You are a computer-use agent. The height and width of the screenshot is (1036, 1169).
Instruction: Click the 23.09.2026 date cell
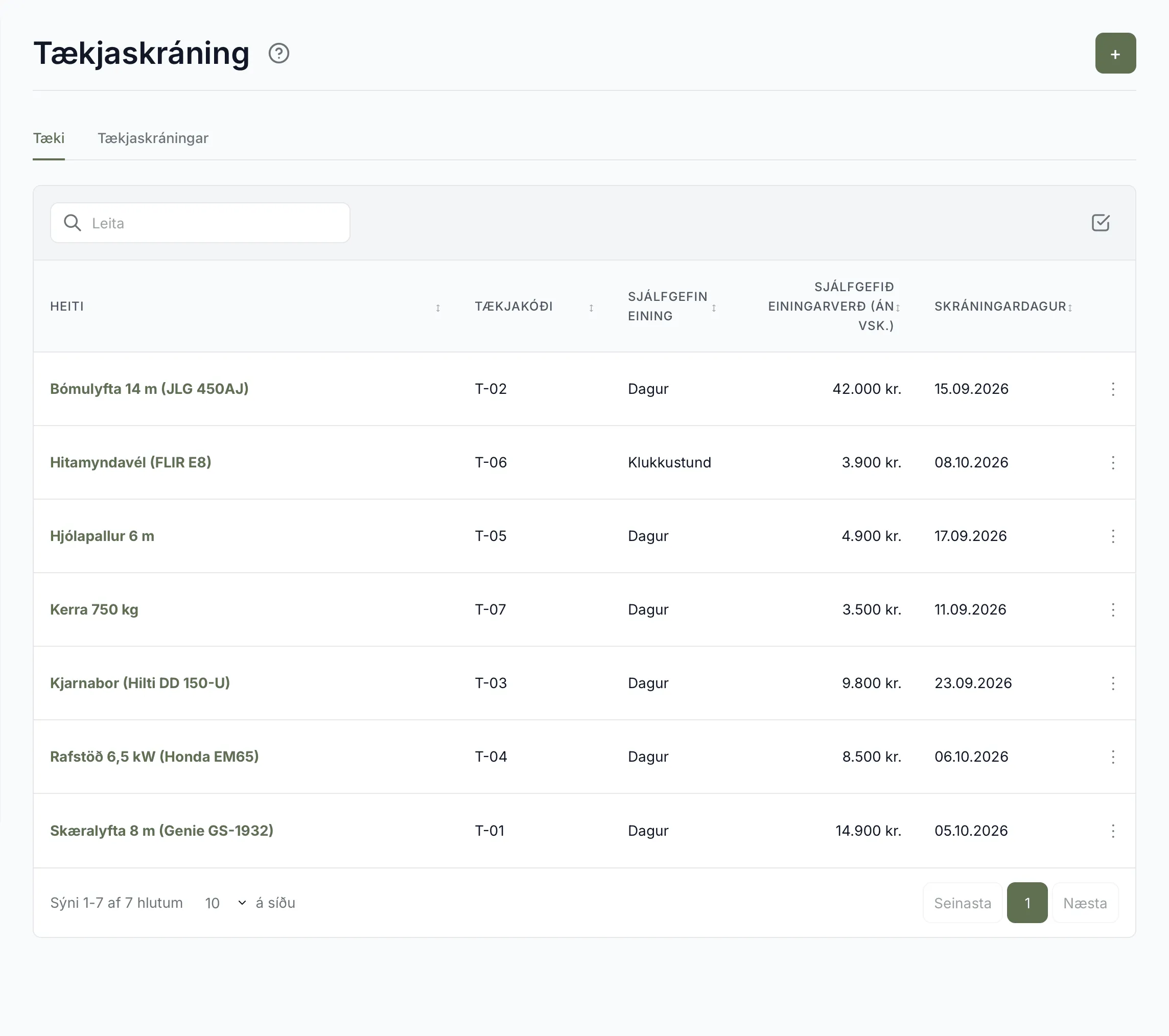[x=973, y=683]
